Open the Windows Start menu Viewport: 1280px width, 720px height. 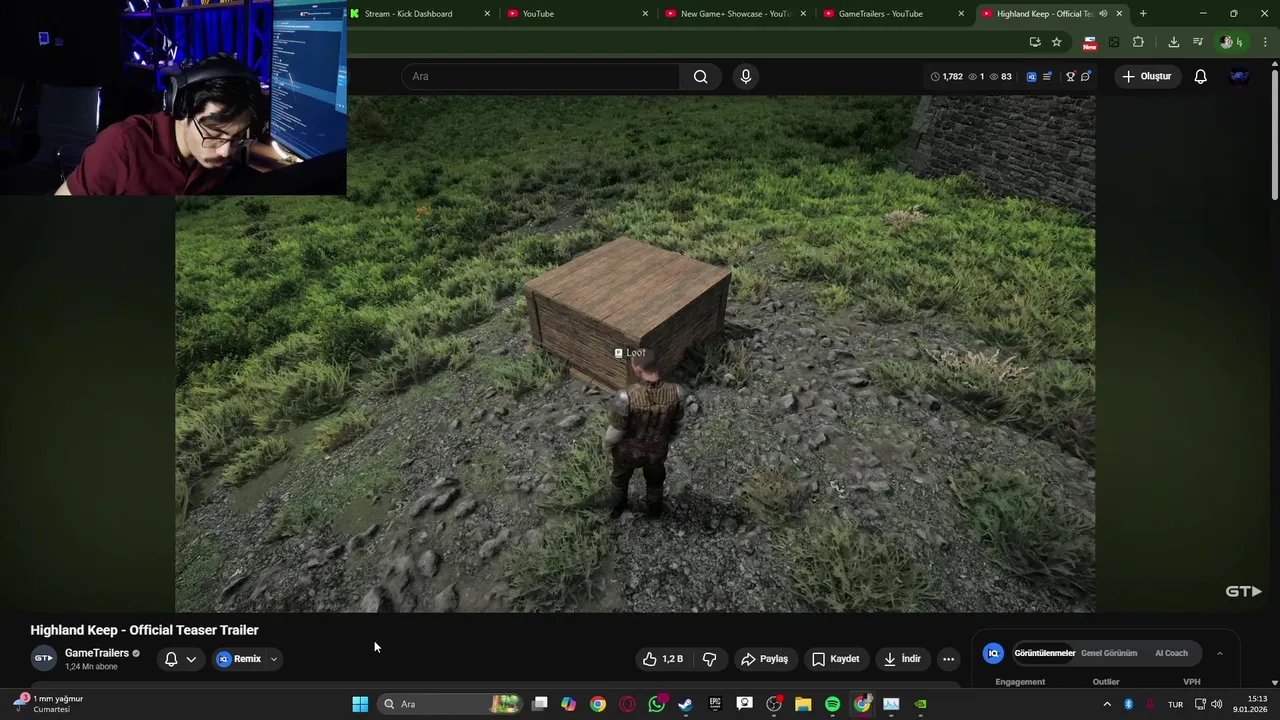click(x=360, y=704)
